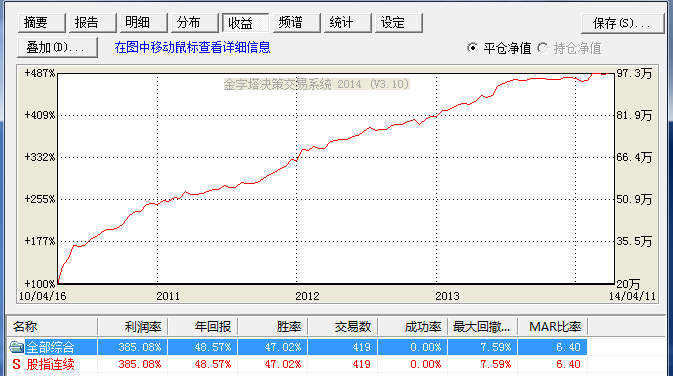673x376 pixels.
Task: Open the 频谱 tab
Action: pos(297,23)
